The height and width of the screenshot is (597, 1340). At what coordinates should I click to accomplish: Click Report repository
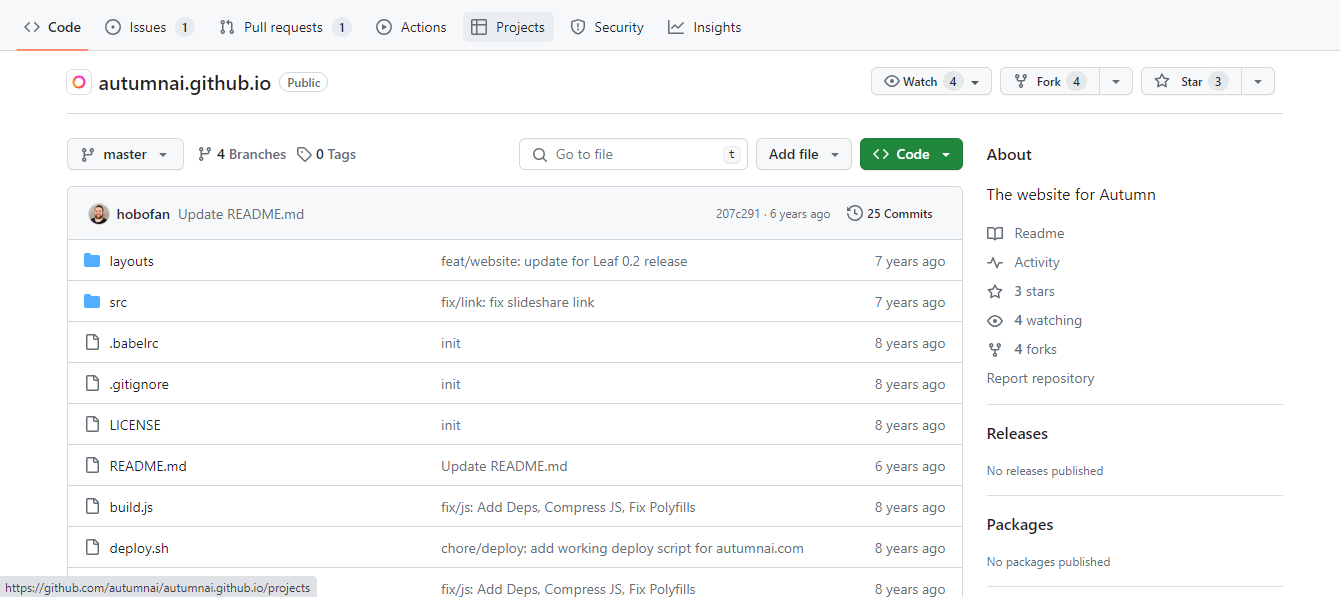(x=1040, y=378)
